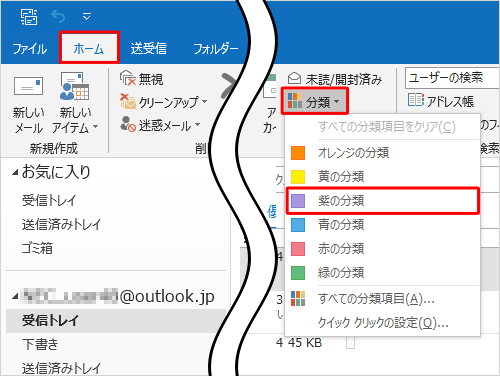Switch to the 送受信 ribbon tab

(149, 49)
